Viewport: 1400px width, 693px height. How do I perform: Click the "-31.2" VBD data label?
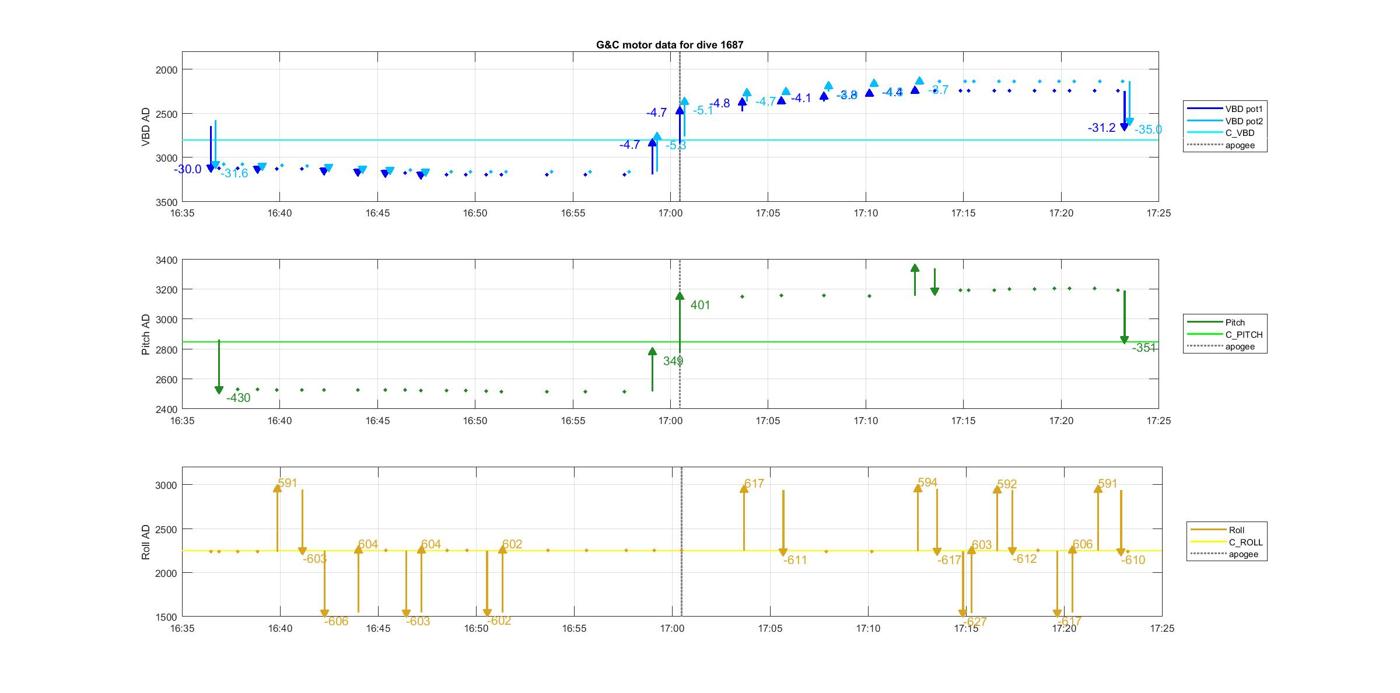[x=1102, y=128]
